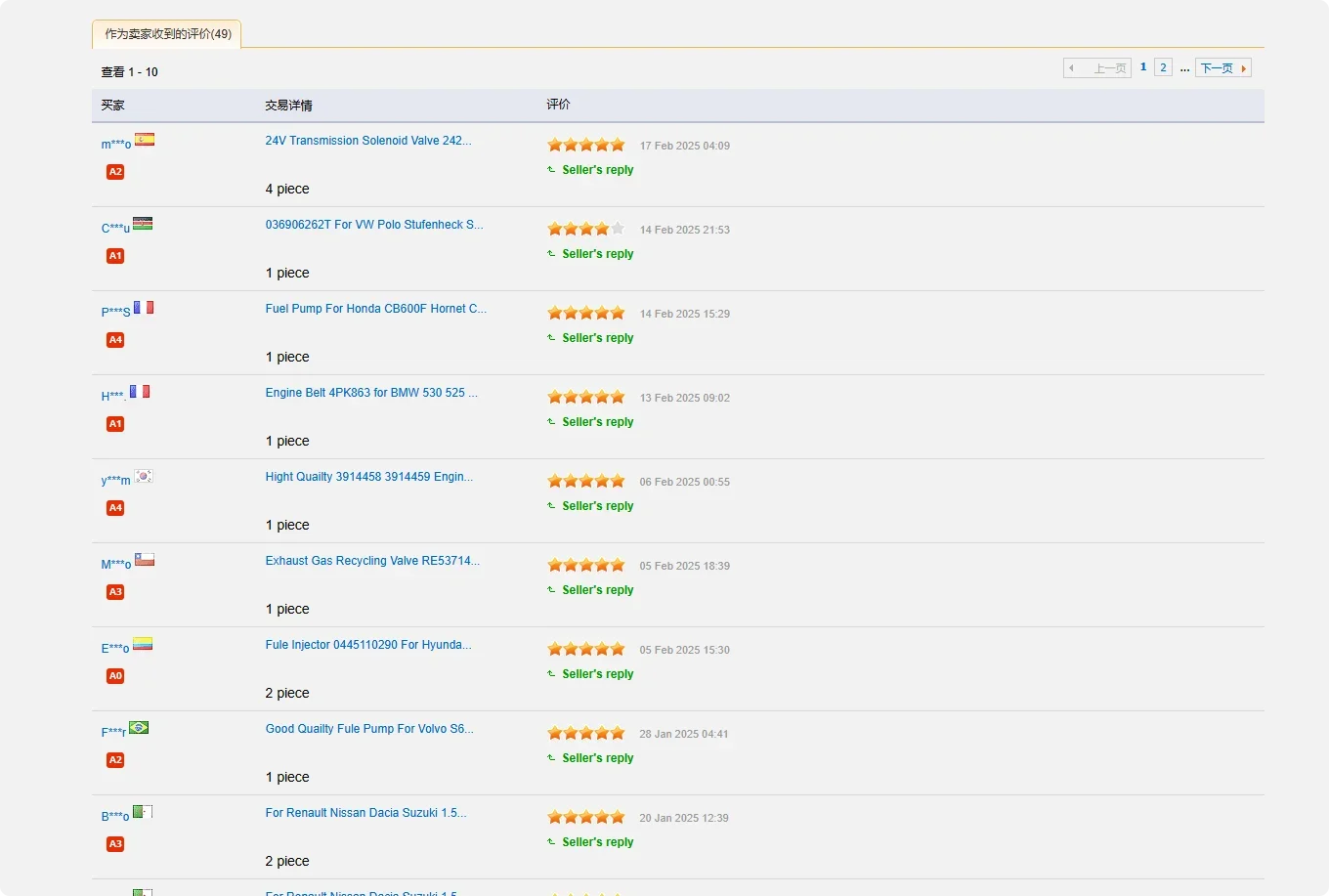Click the A0 level badge under E***o
Screen dimensions: 1329x896
pos(115,676)
